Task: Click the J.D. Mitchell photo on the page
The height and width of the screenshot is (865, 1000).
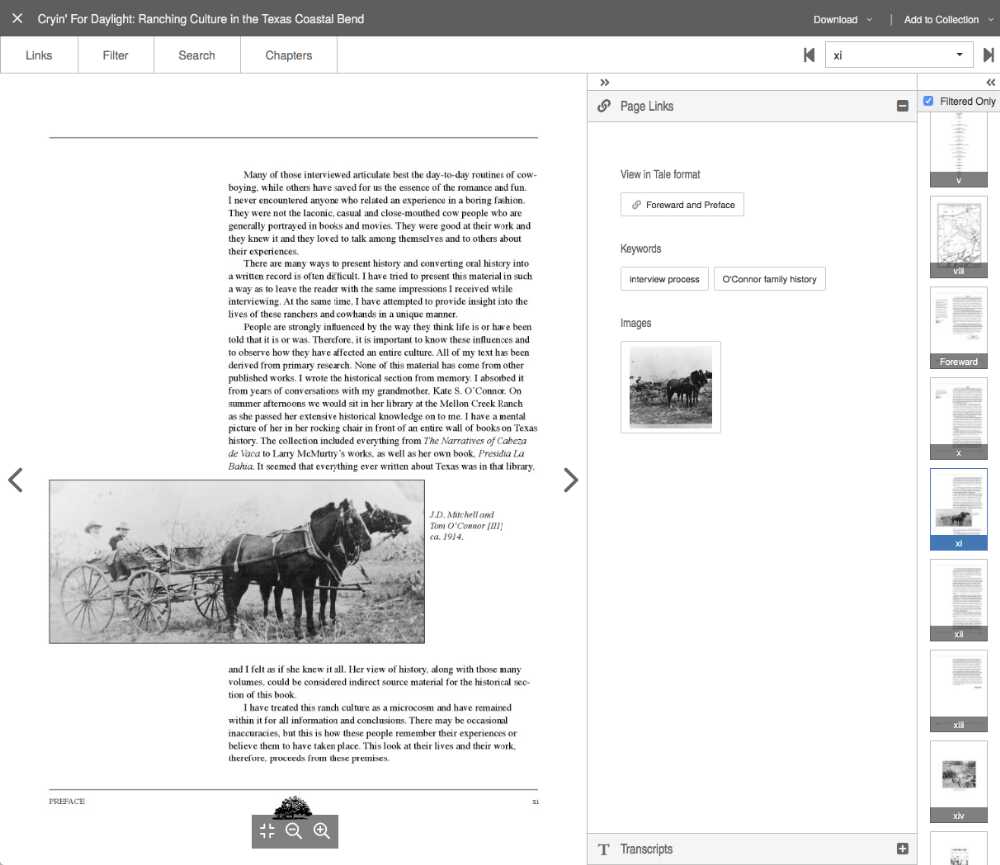Action: click(x=237, y=561)
